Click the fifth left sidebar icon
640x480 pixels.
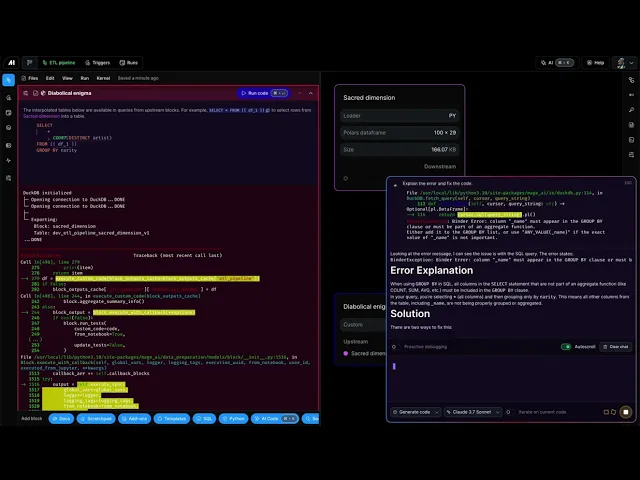point(9,145)
